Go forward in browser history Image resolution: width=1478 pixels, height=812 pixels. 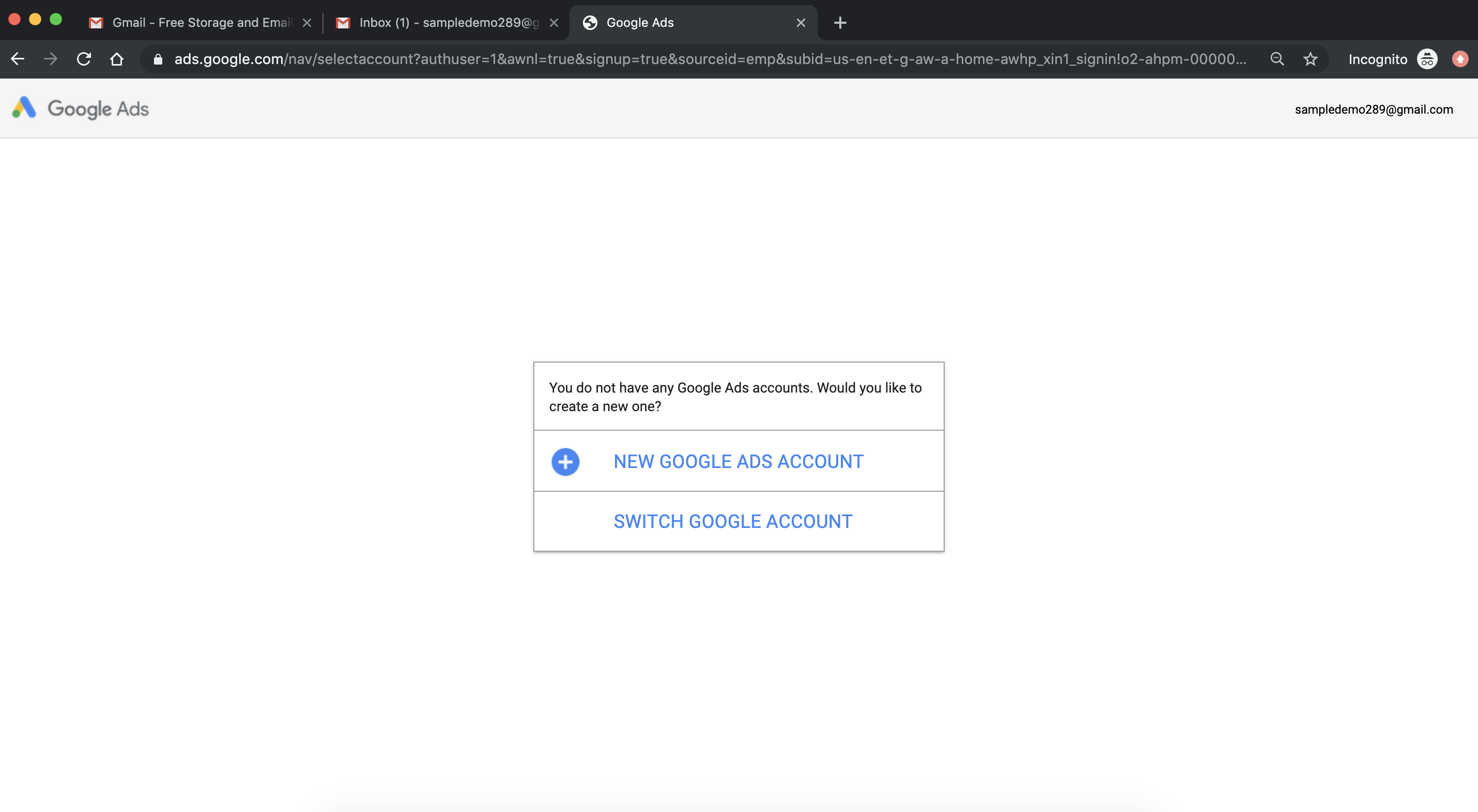point(51,59)
